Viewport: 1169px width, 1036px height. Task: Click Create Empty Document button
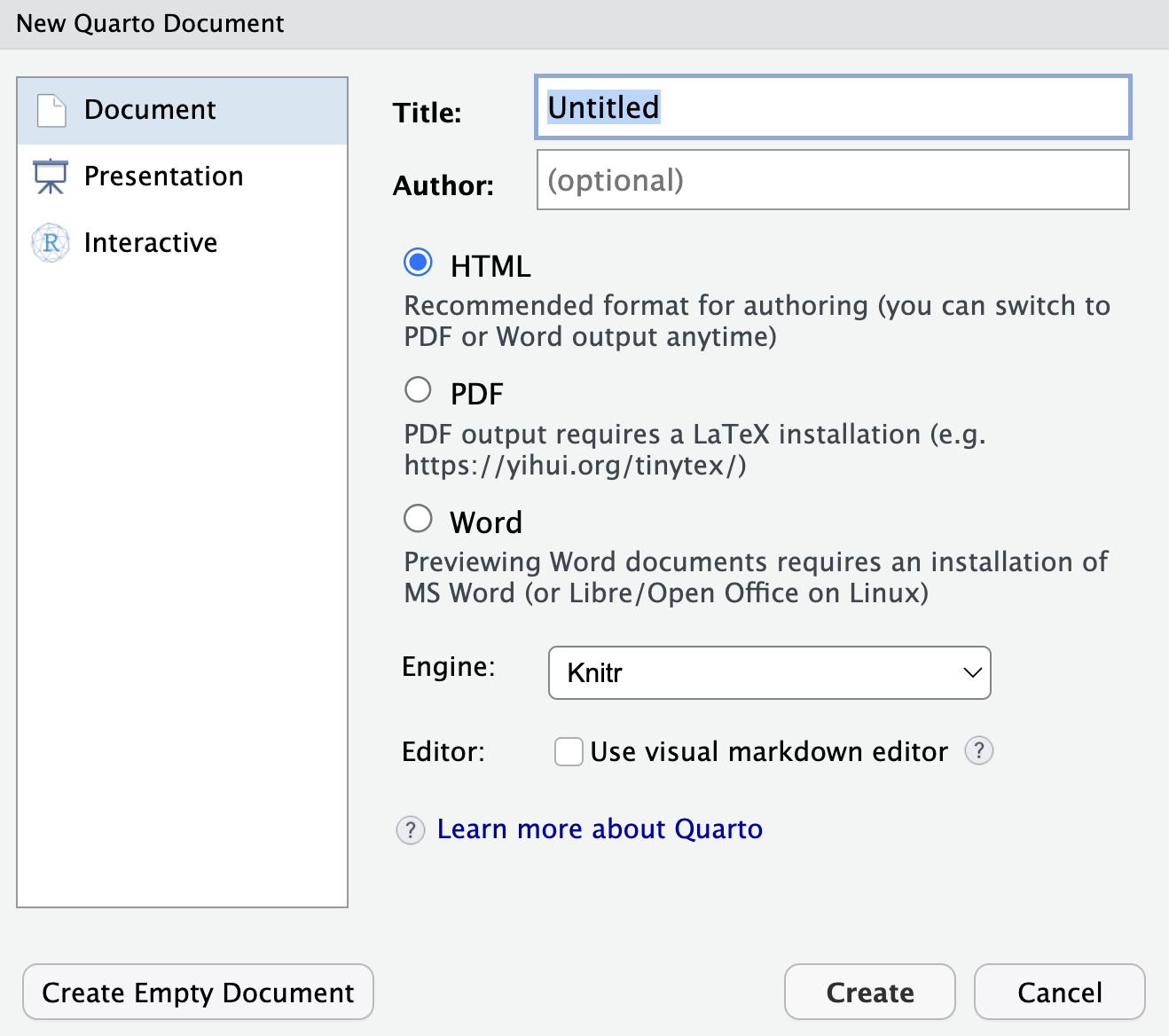pos(198,993)
